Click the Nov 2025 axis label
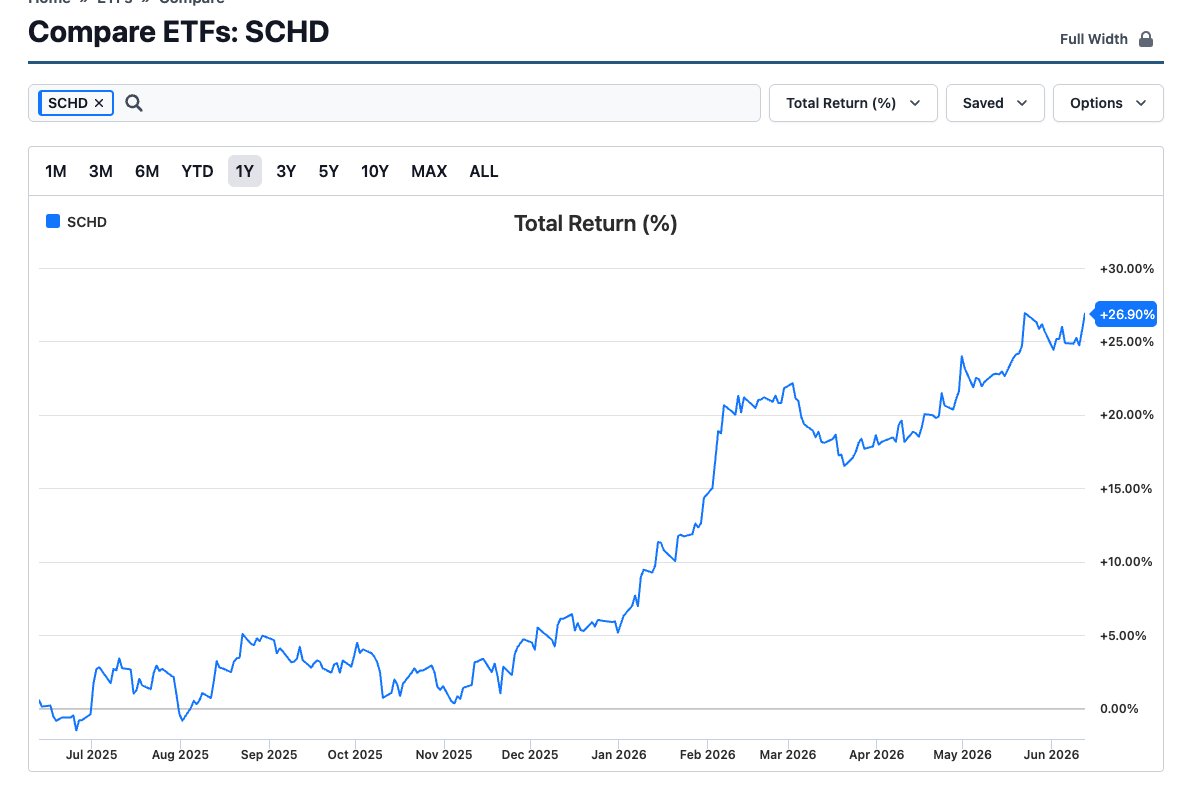The width and height of the screenshot is (1186, 792). pyautogui.click(x=443, y=754)
